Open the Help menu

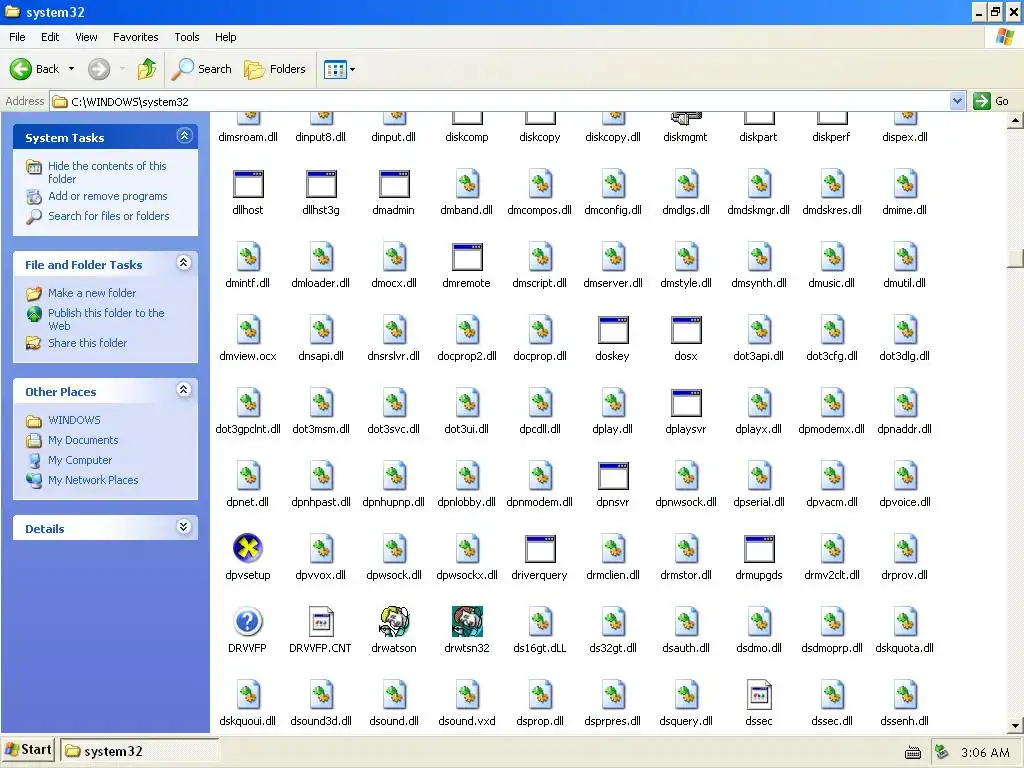[x=226, y=37]
